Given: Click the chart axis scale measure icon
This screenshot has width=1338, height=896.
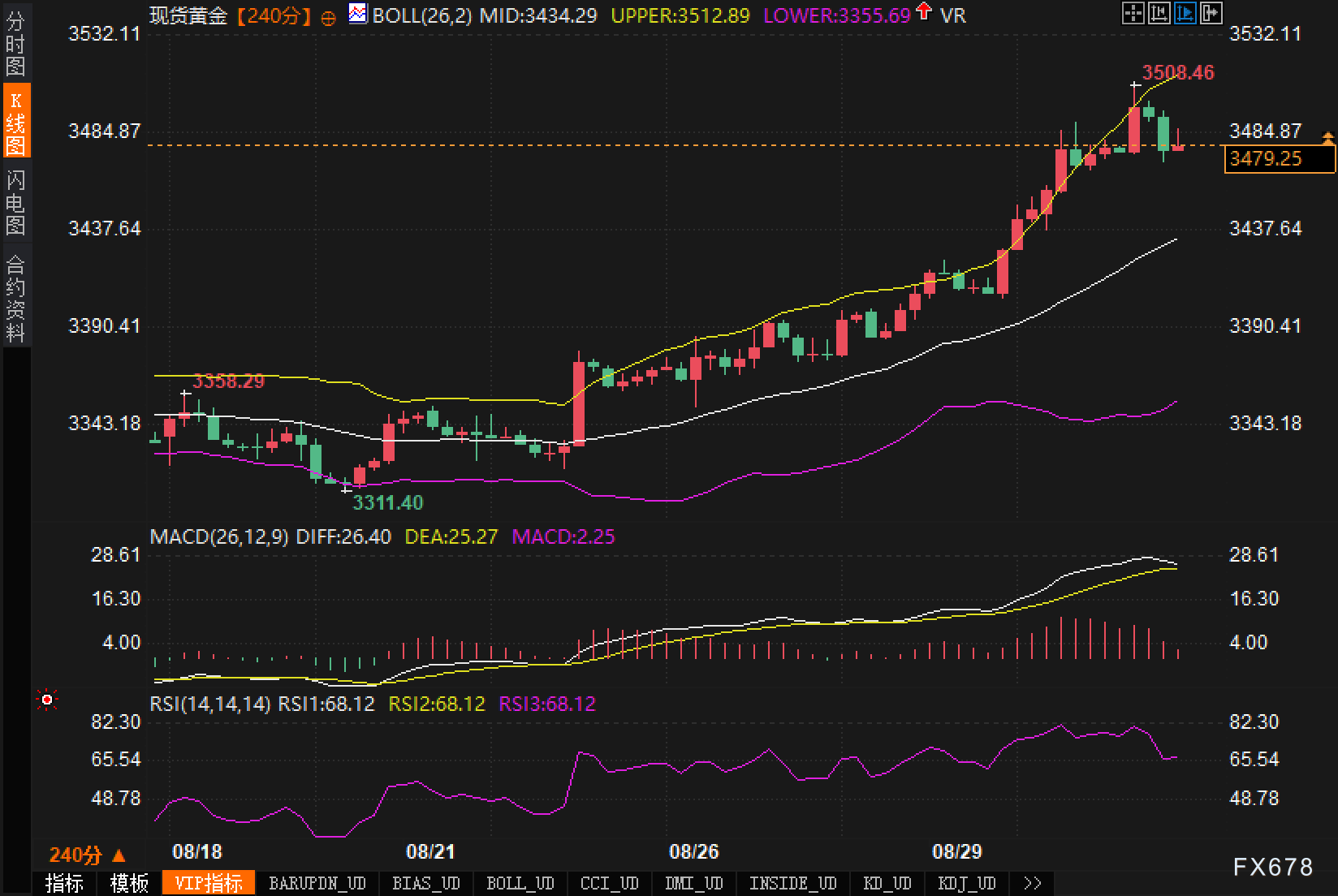Looking at the screenshot, I should (1159, 13).
